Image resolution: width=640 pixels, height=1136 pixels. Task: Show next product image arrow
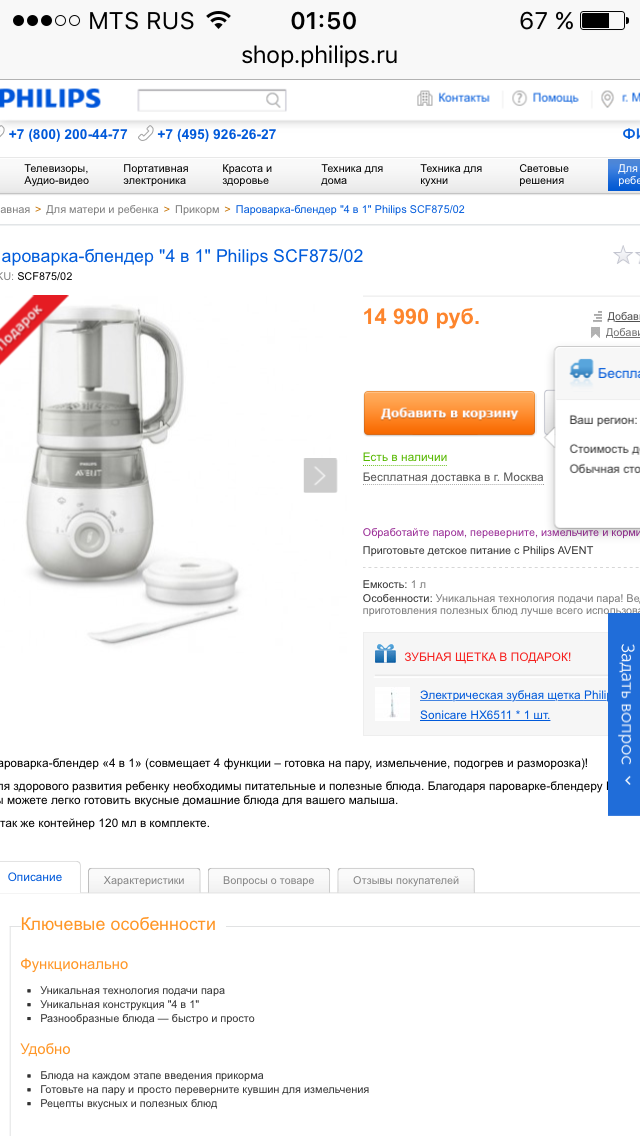coord(320,475)
